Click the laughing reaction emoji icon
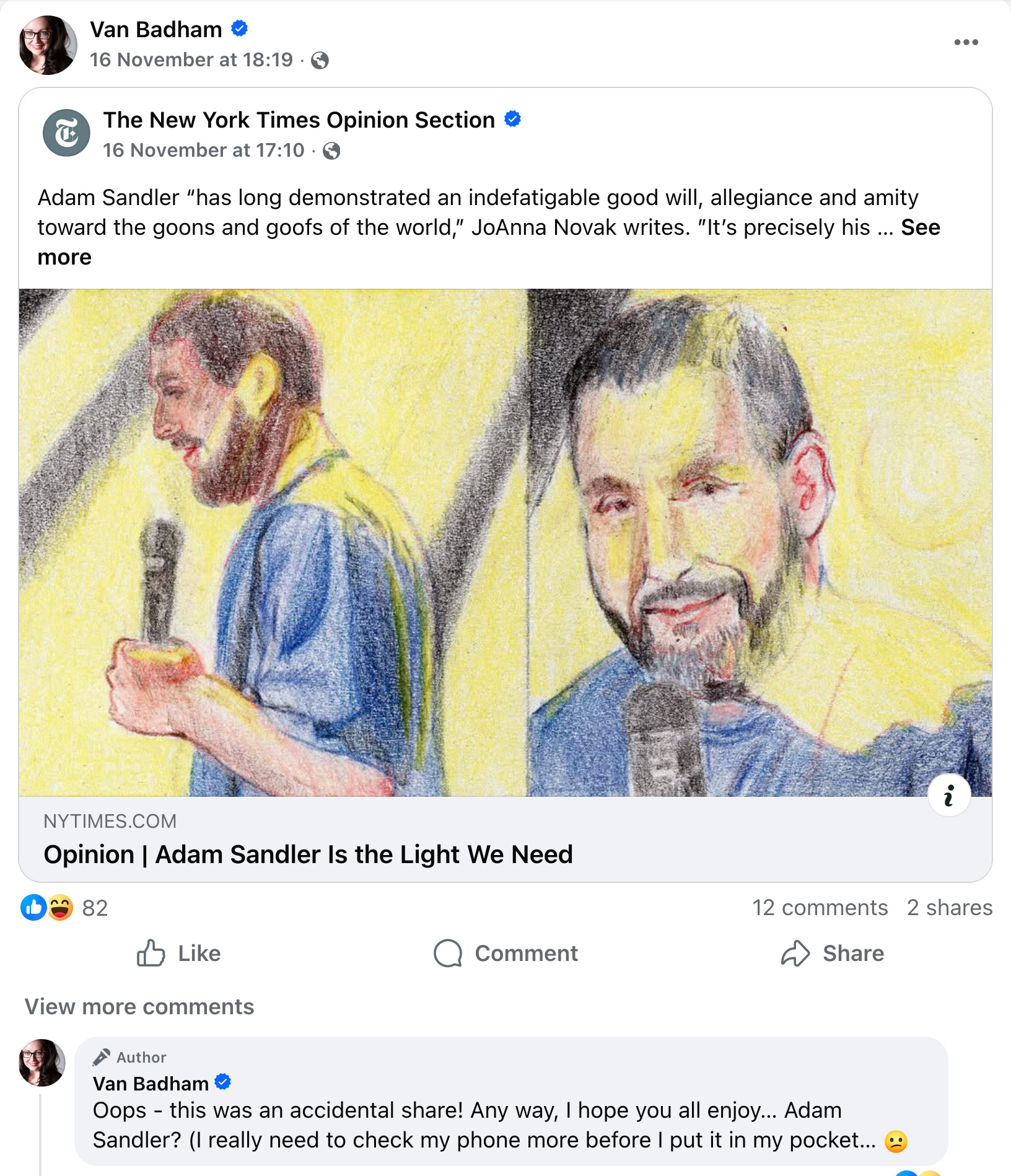The width and height of the screenshot is (1011, 1176). 61,908
